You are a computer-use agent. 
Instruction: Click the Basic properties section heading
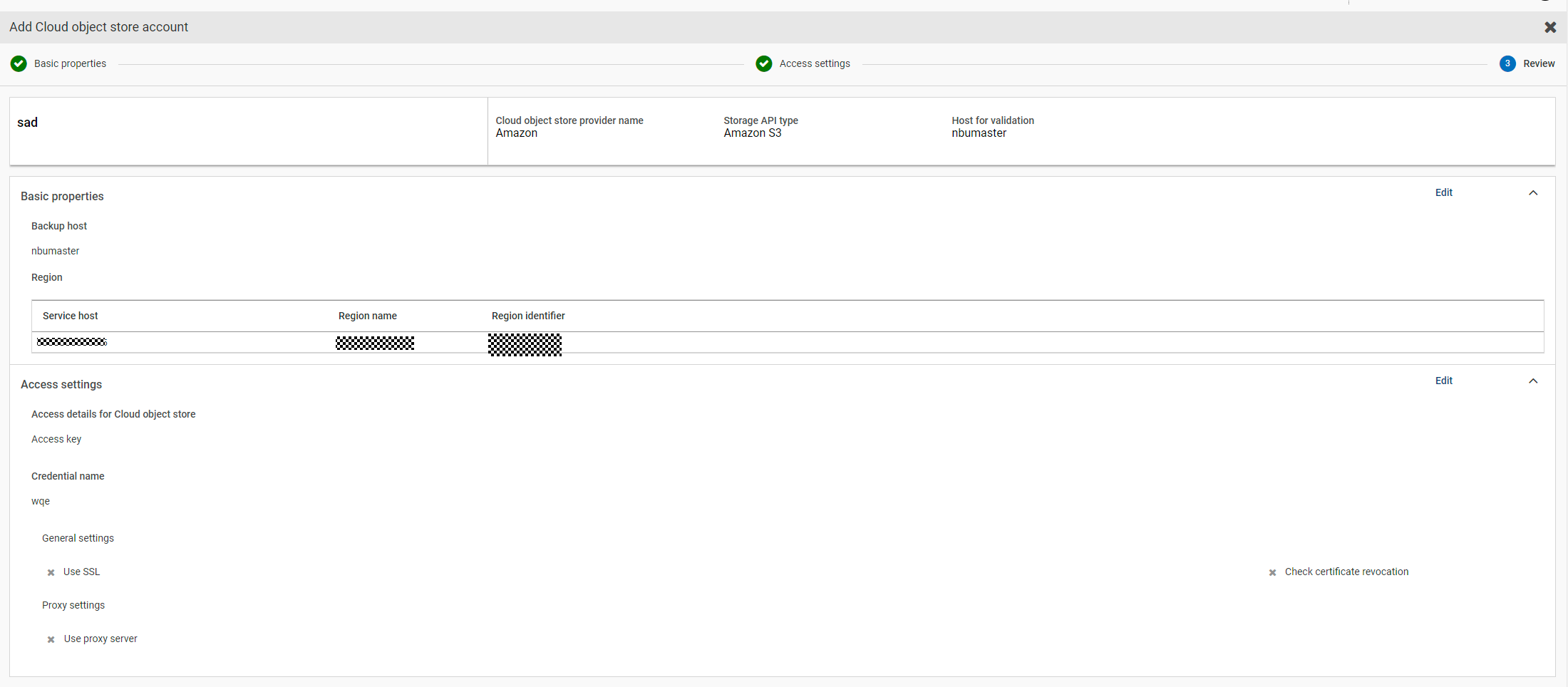click(62, 196)
